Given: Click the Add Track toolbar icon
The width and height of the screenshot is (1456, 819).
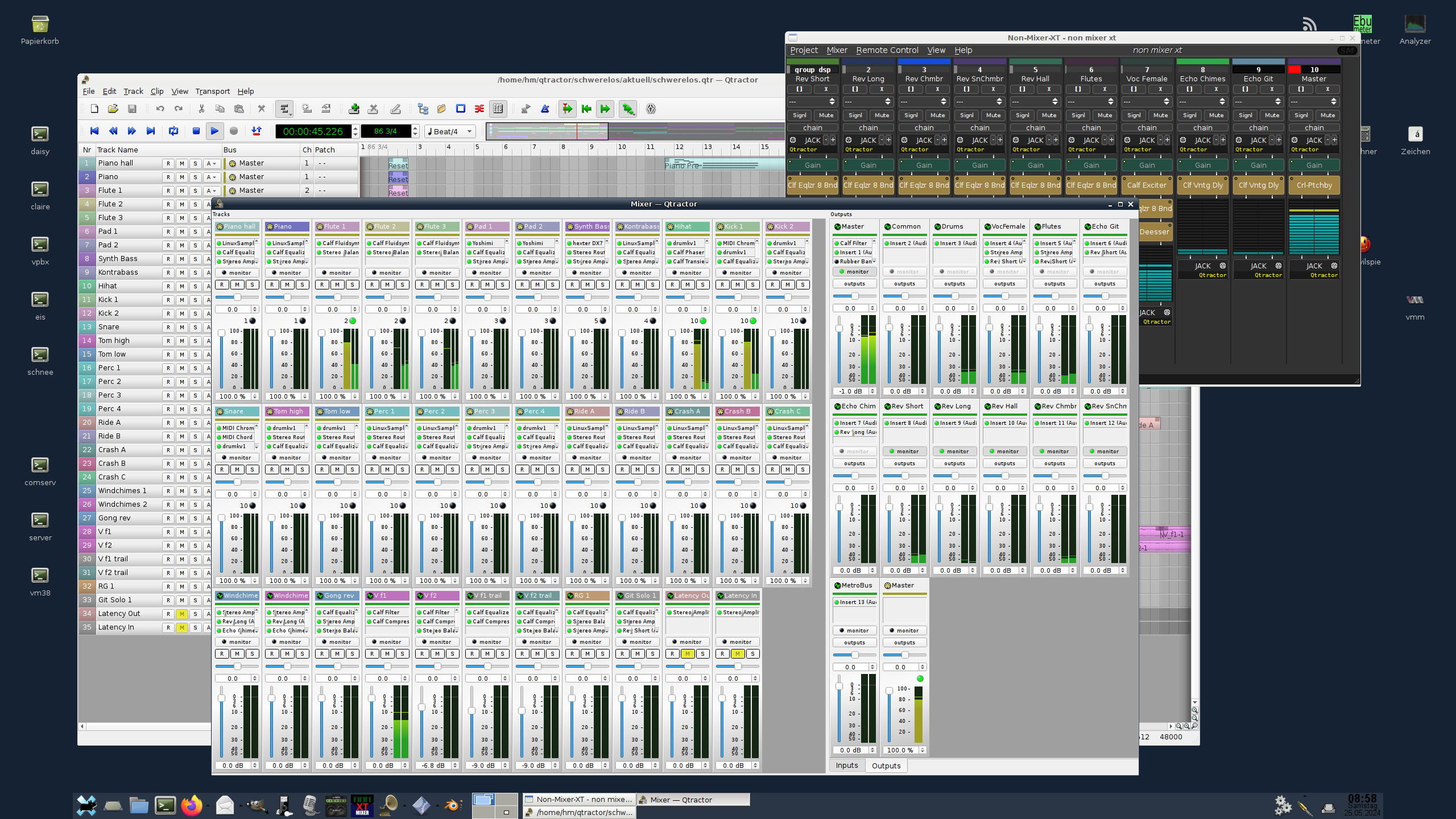Looking at the screenshot, I should [x=354, y=109].
